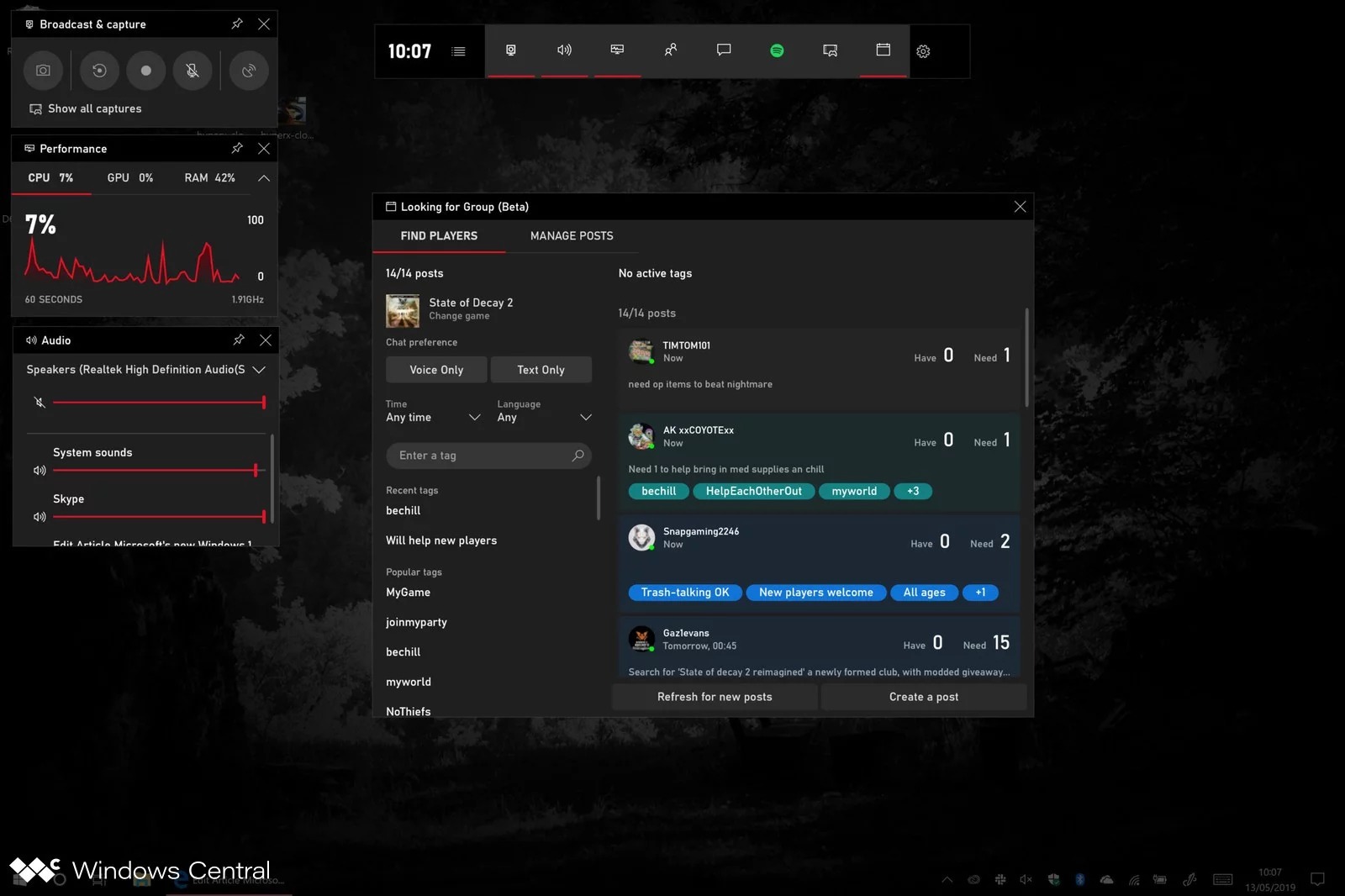Screen dimensions: 1345x896
Task: Select the RAM performance tab
Action: click(x=209, y=178)
